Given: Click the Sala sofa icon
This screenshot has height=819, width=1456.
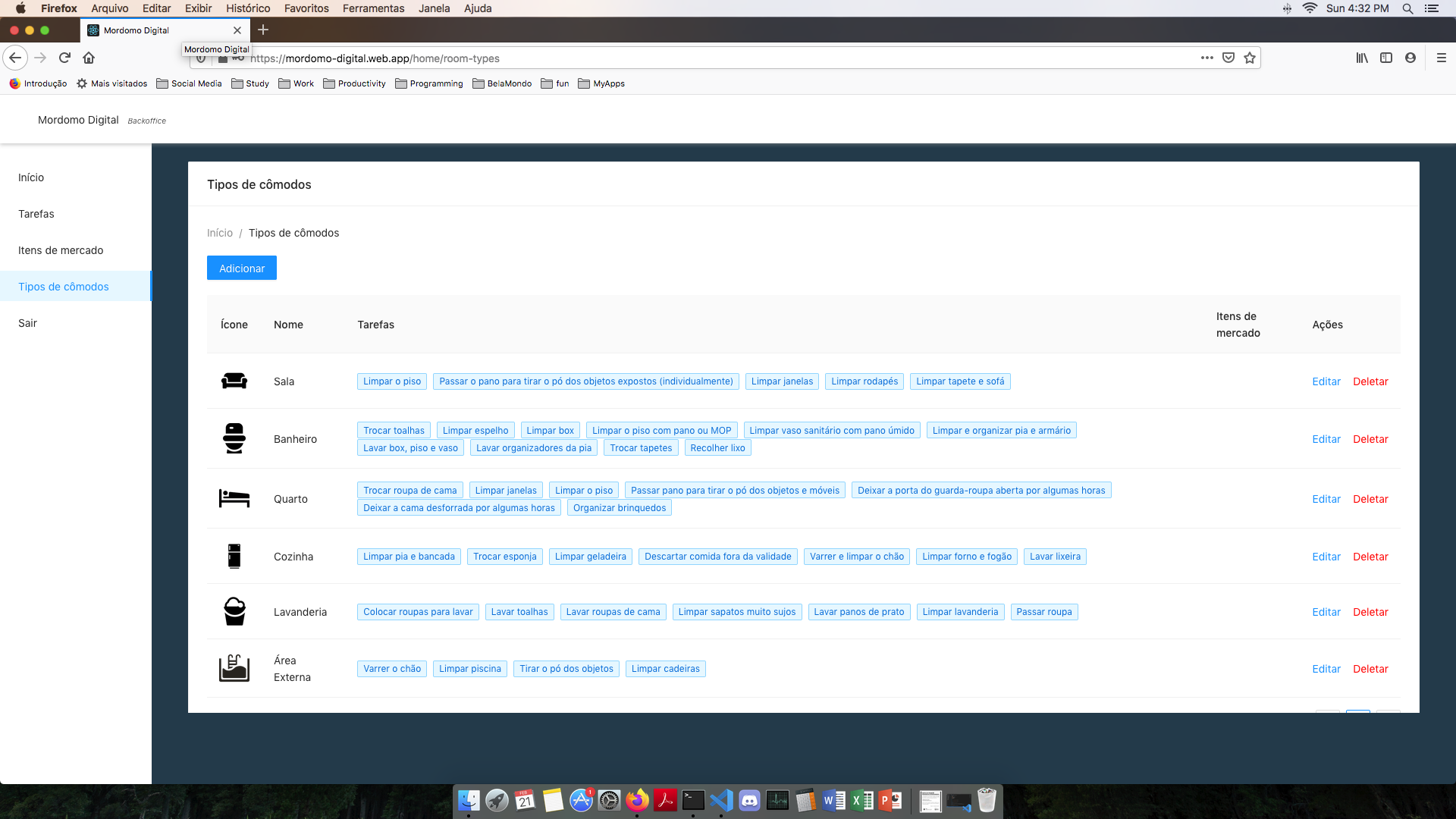Looking at the screenshot, I should pos(234,381).
